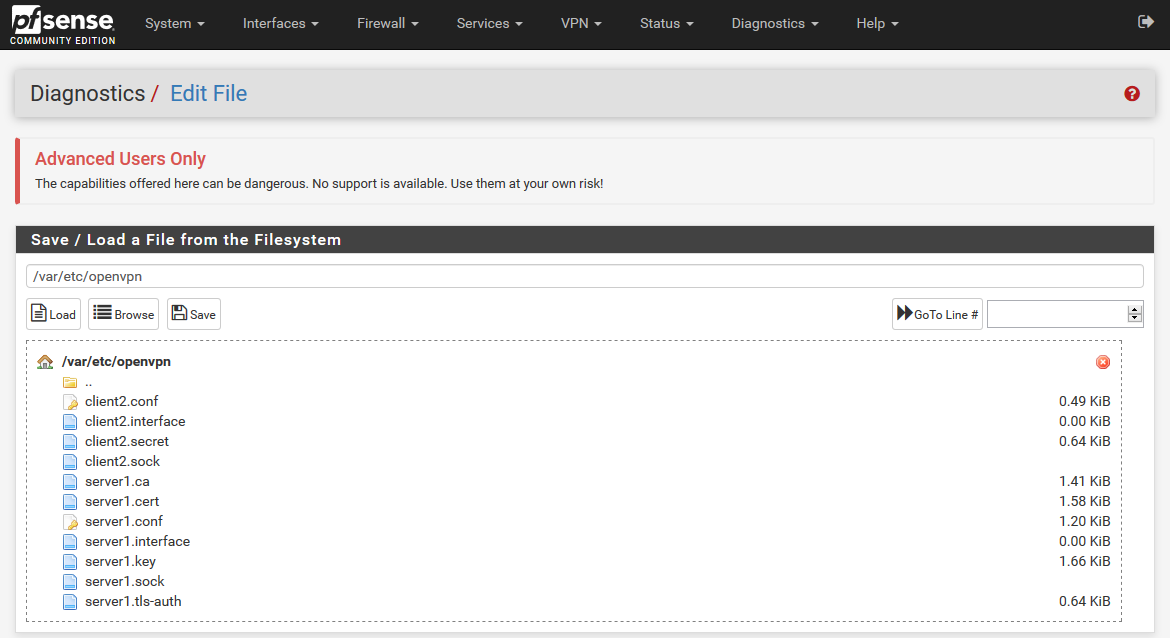Click the client2.conf file icon
The image size is (1170, 638).
(70, 402)
